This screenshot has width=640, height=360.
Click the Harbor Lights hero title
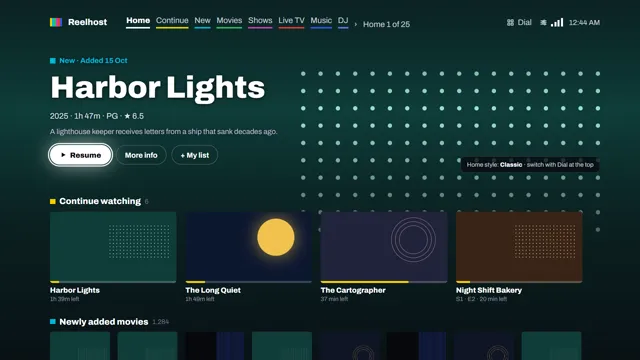158,87
